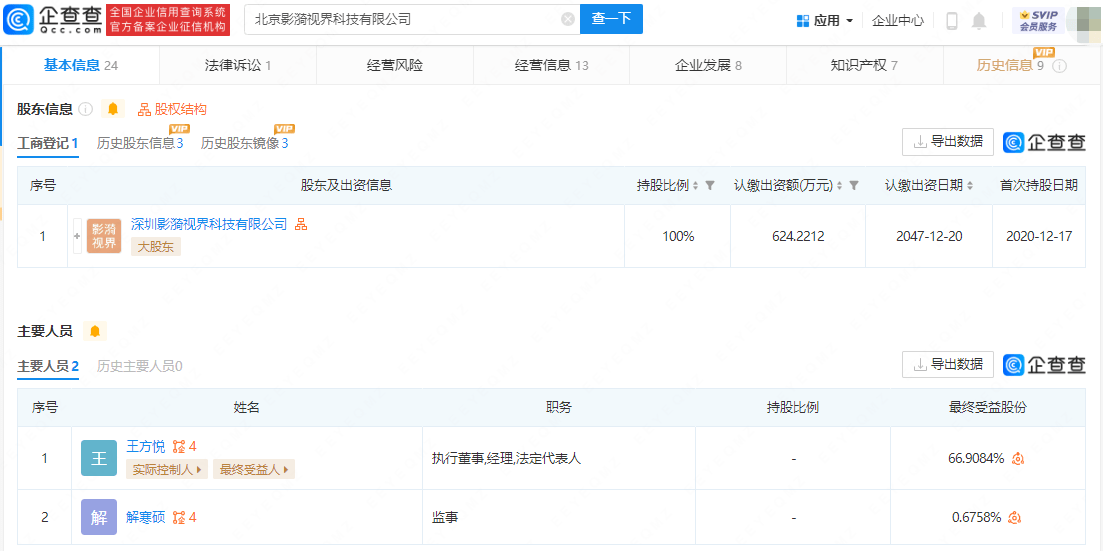This screenshot has width=1103, height=551.
Task: Select 历史主要人员 sub-tab
Action: tap(139, 366)
